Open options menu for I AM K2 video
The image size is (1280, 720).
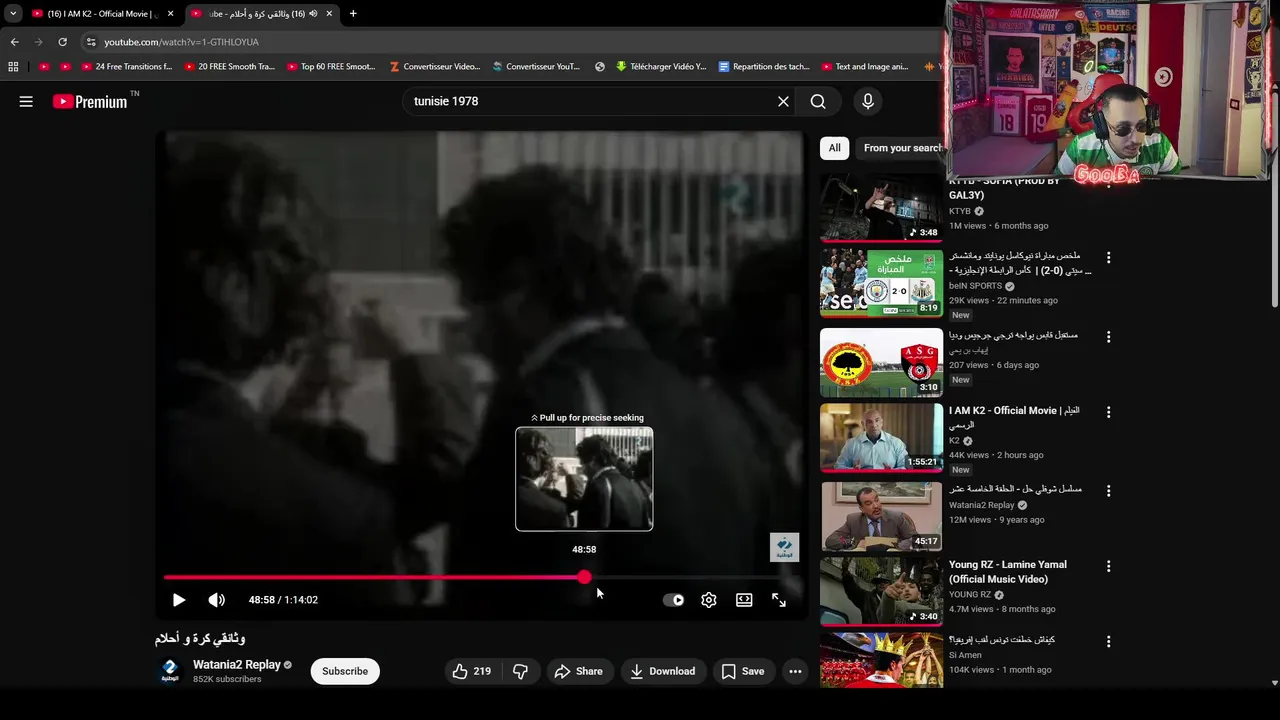(1108, 412)
